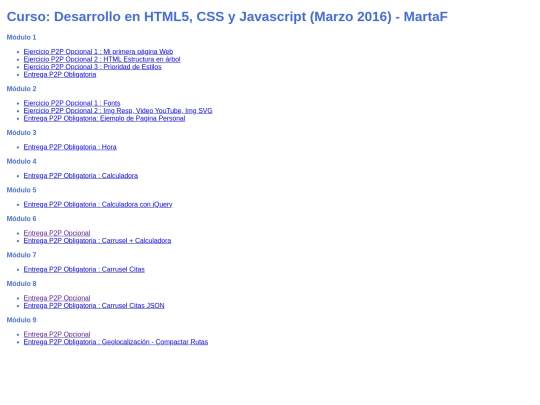540x405 pixels.
Task: Open Ejercicio P2P Opcional 1: Fonts link
Action: [x=72, y=103]
